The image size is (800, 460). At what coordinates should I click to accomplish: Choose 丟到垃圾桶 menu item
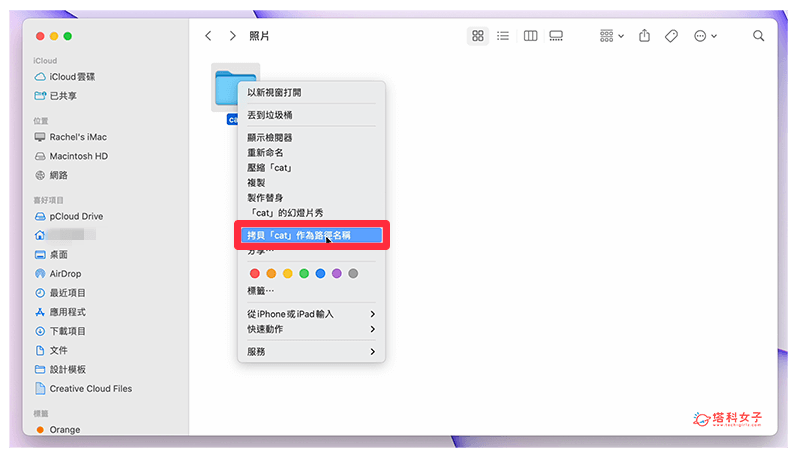[311, 115]
